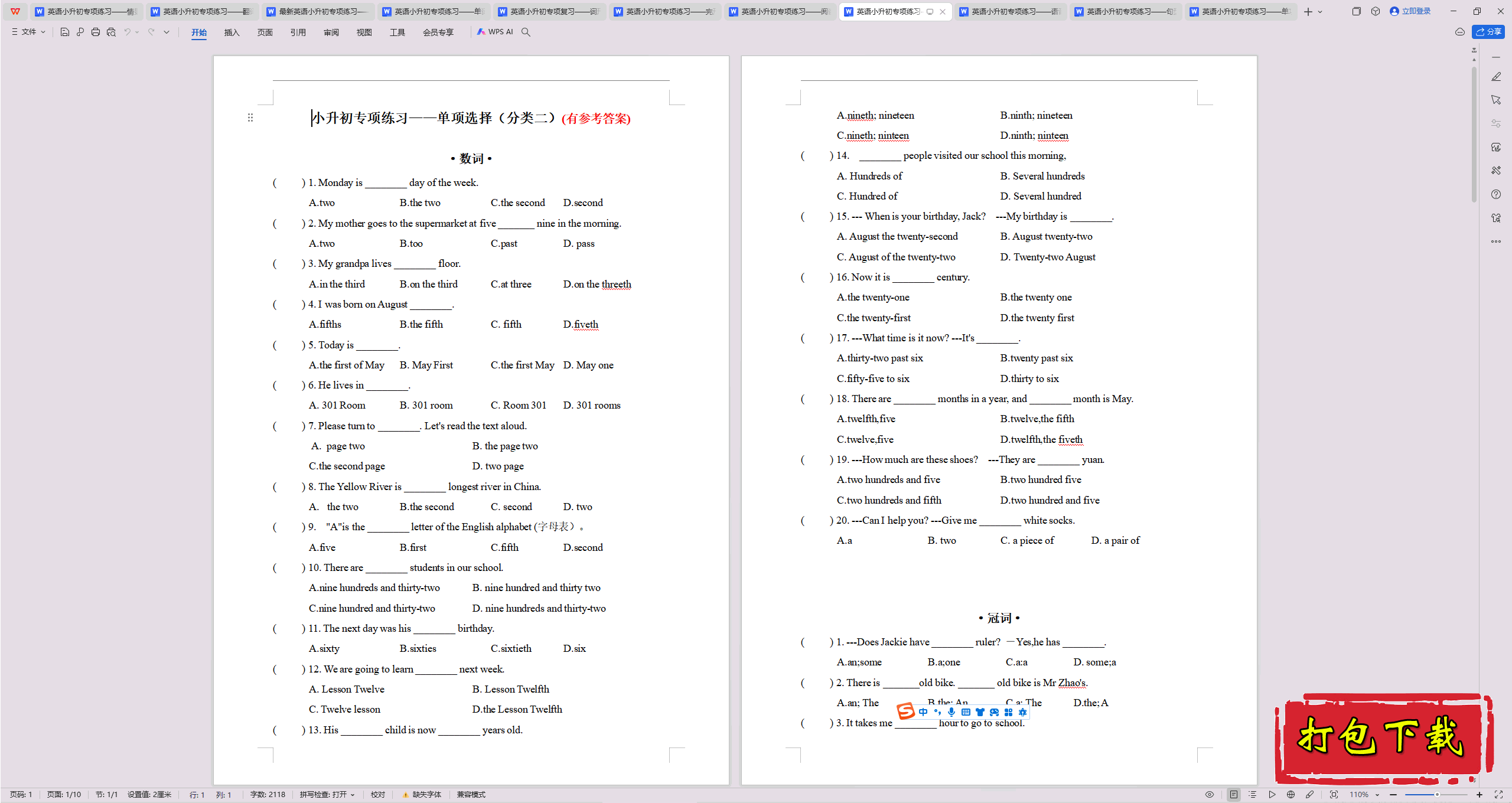Enter full screen mode via status bar icon
Screen dimensions: 1512x803
click(1498, 795)
